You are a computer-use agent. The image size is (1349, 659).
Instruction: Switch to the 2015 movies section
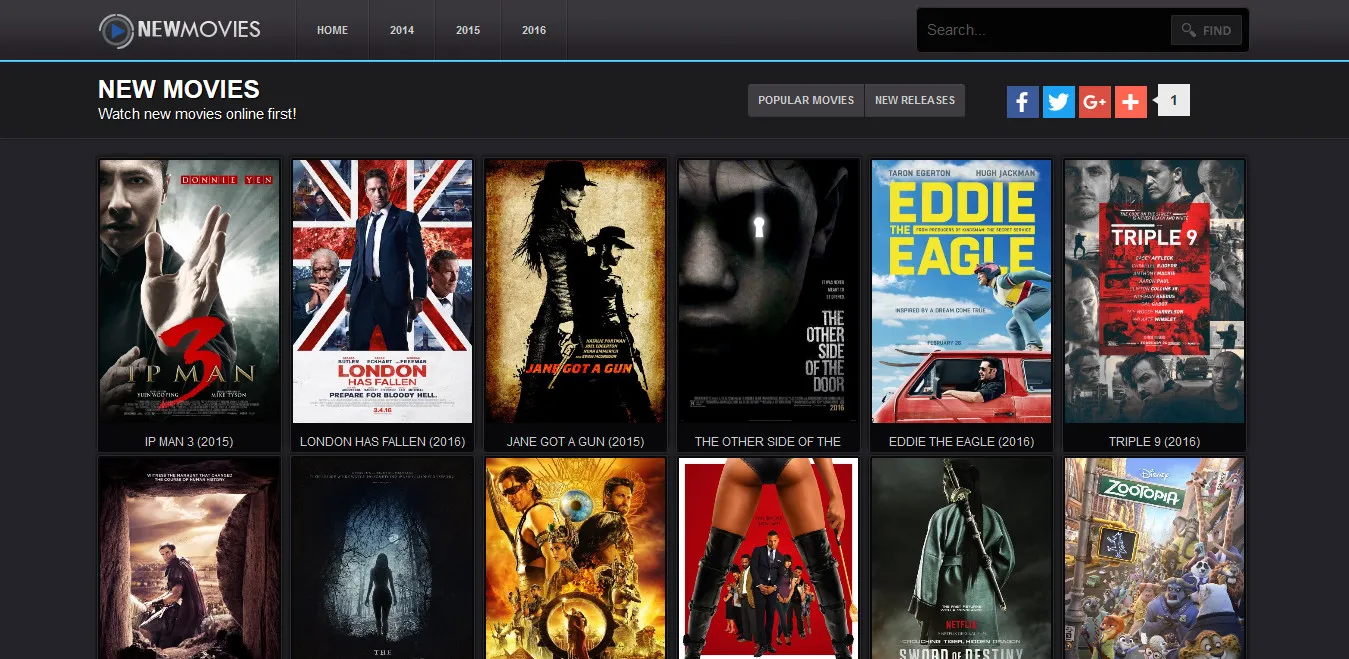click(467, 30)
